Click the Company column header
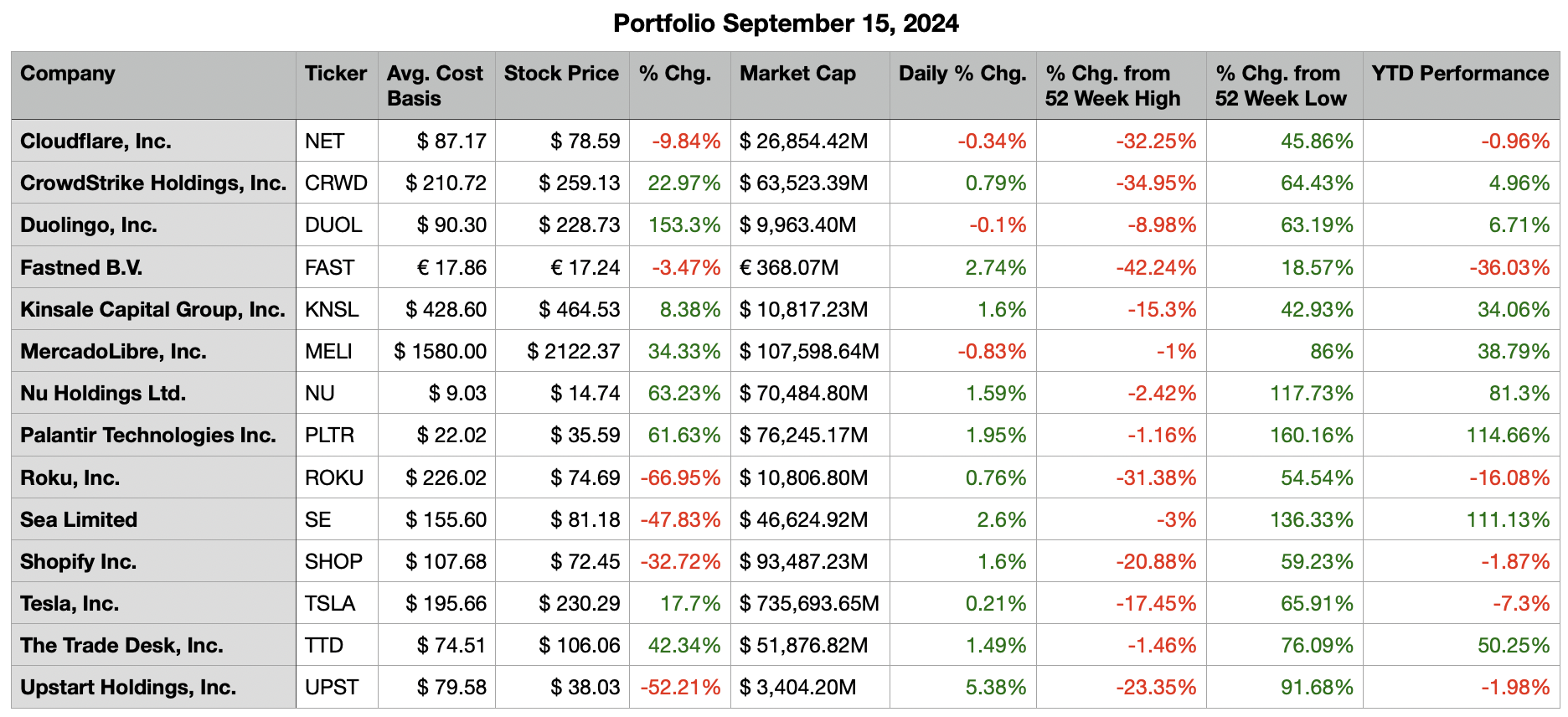Viewport: 1568px width, 717px height. (68, 74)
